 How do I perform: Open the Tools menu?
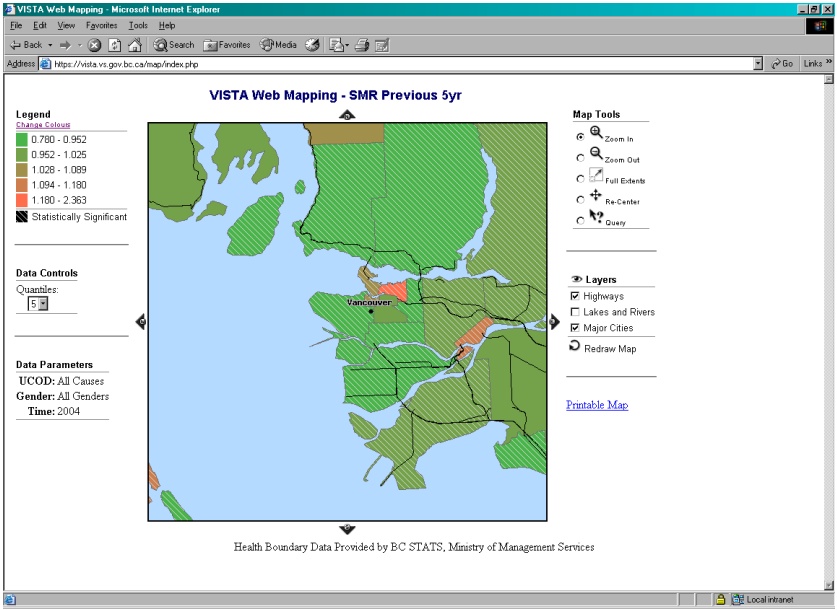coord(138,25)
